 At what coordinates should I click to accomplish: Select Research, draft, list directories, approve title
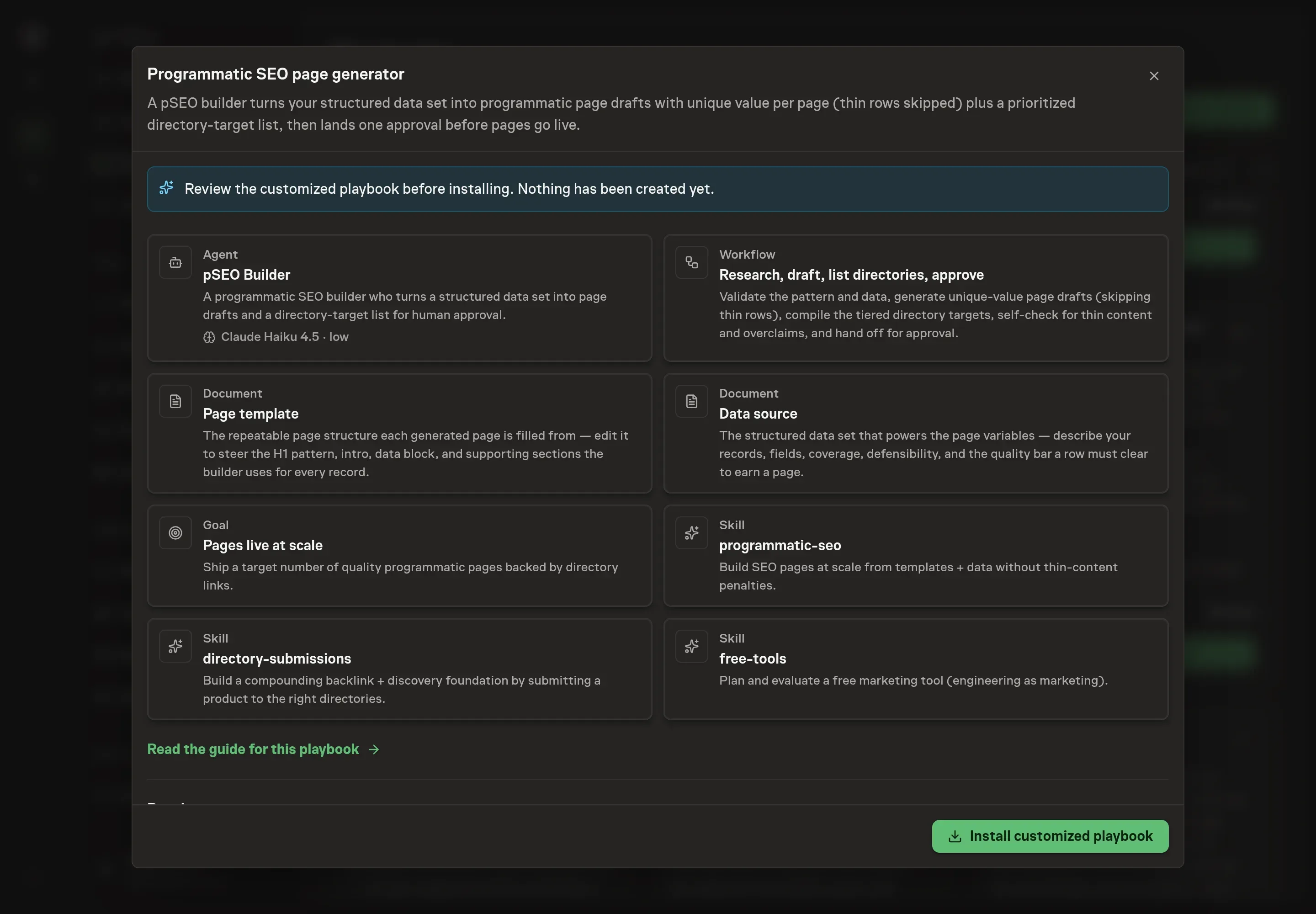click(851, 275)
